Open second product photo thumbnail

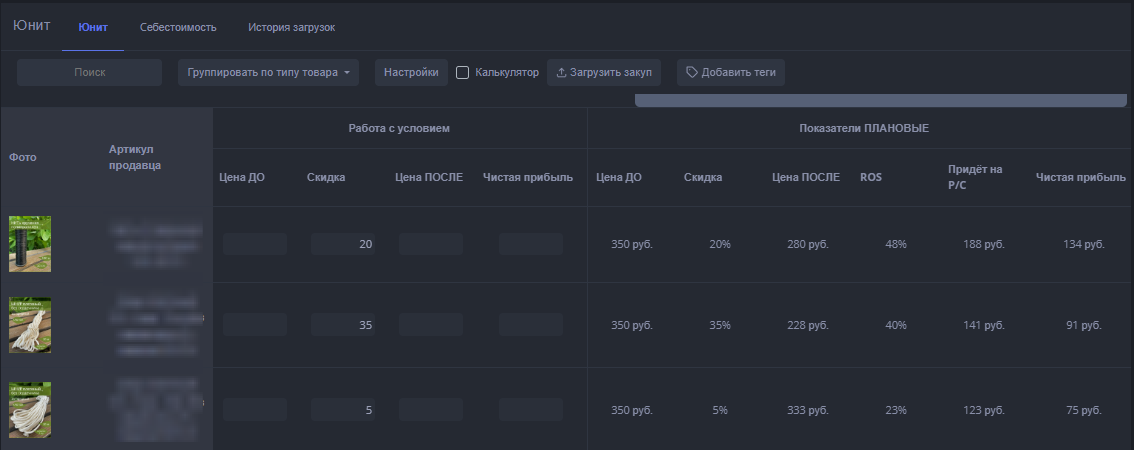(30, 325)
